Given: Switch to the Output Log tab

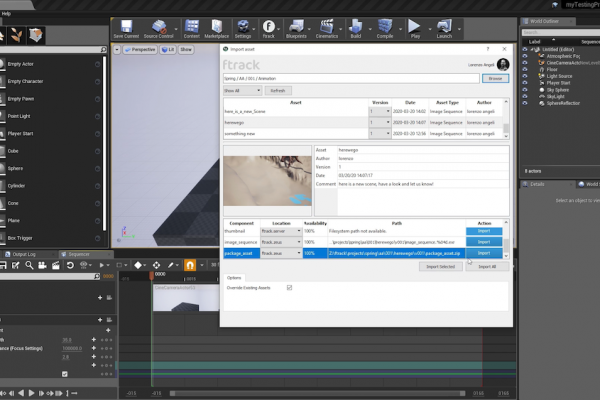Looking at the screenshot, I should tap(24, 254).
